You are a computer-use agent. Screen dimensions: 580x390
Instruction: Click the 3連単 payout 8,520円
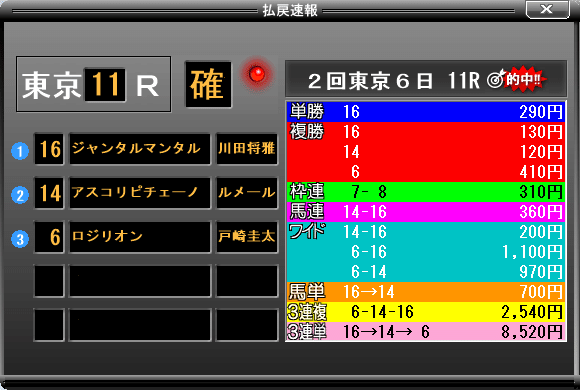coord(532,332)
